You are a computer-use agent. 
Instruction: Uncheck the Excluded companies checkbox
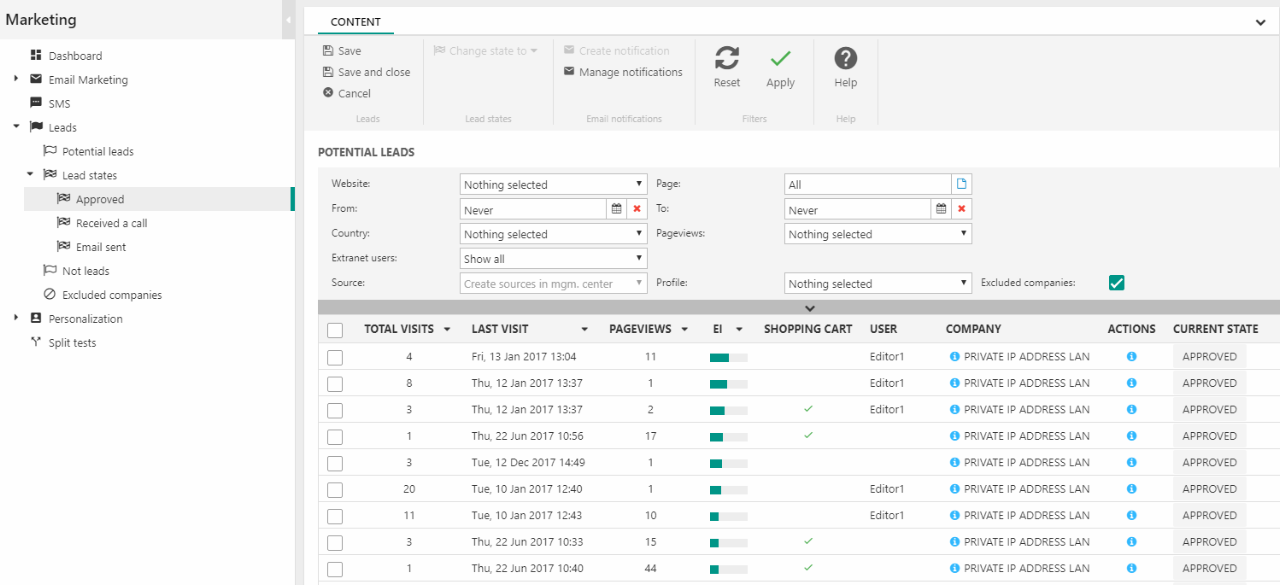pos(1117,283)
